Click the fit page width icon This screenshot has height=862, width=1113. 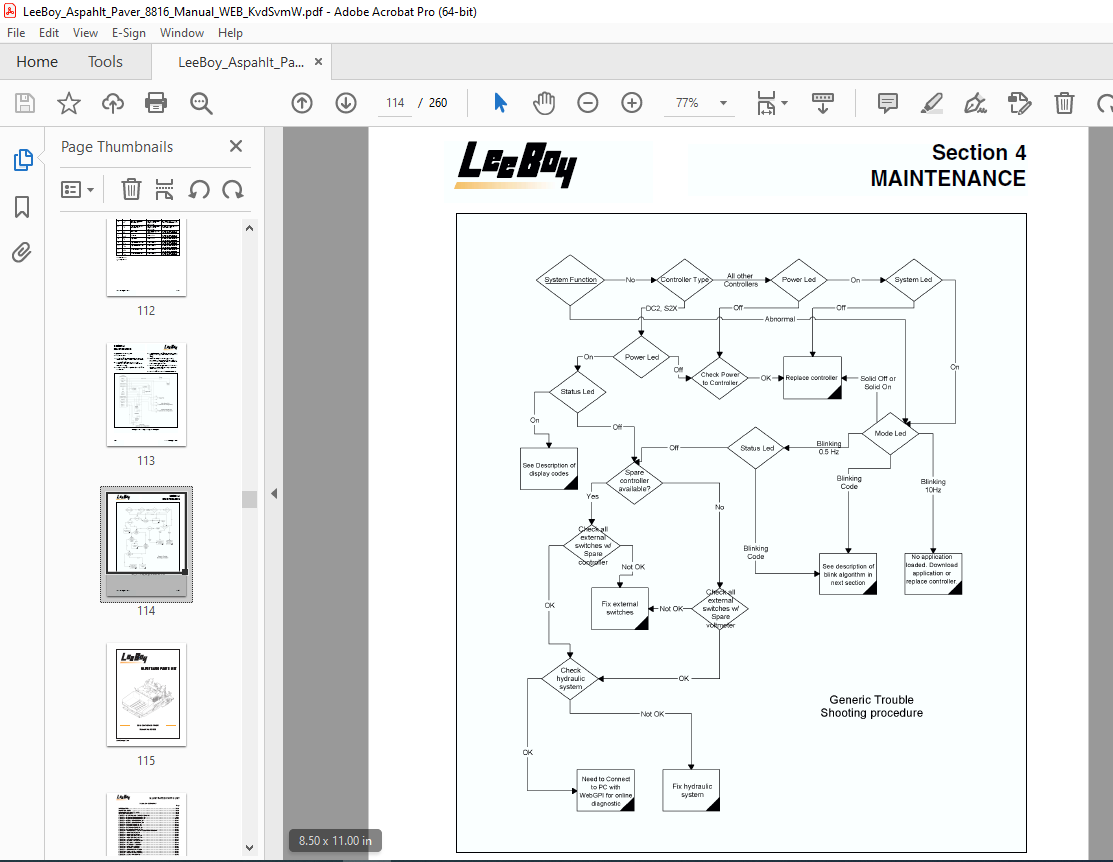coord(766,103)
